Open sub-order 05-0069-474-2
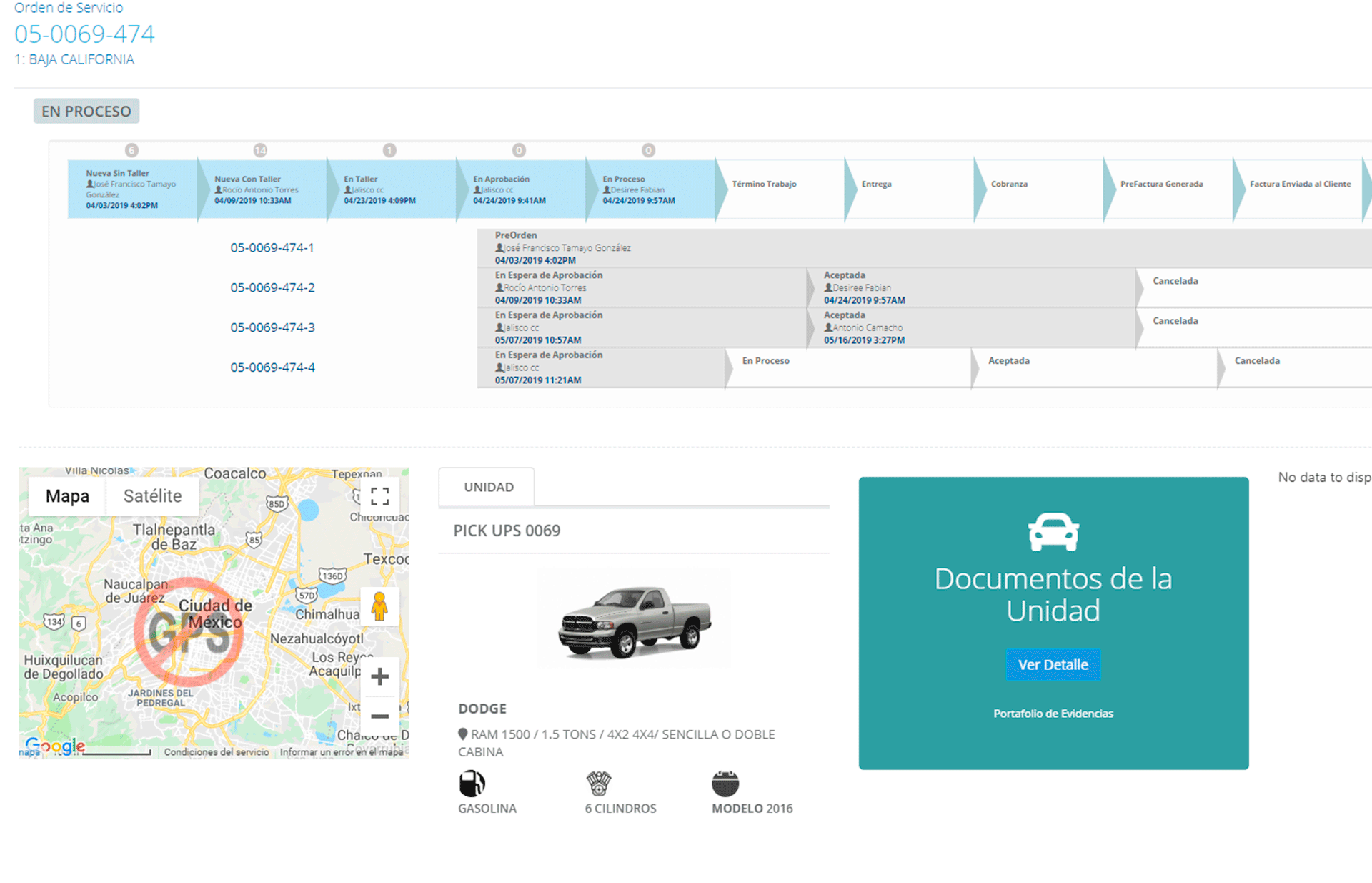Viewport: 1372px width, 883px height. (x=272, y=287)
